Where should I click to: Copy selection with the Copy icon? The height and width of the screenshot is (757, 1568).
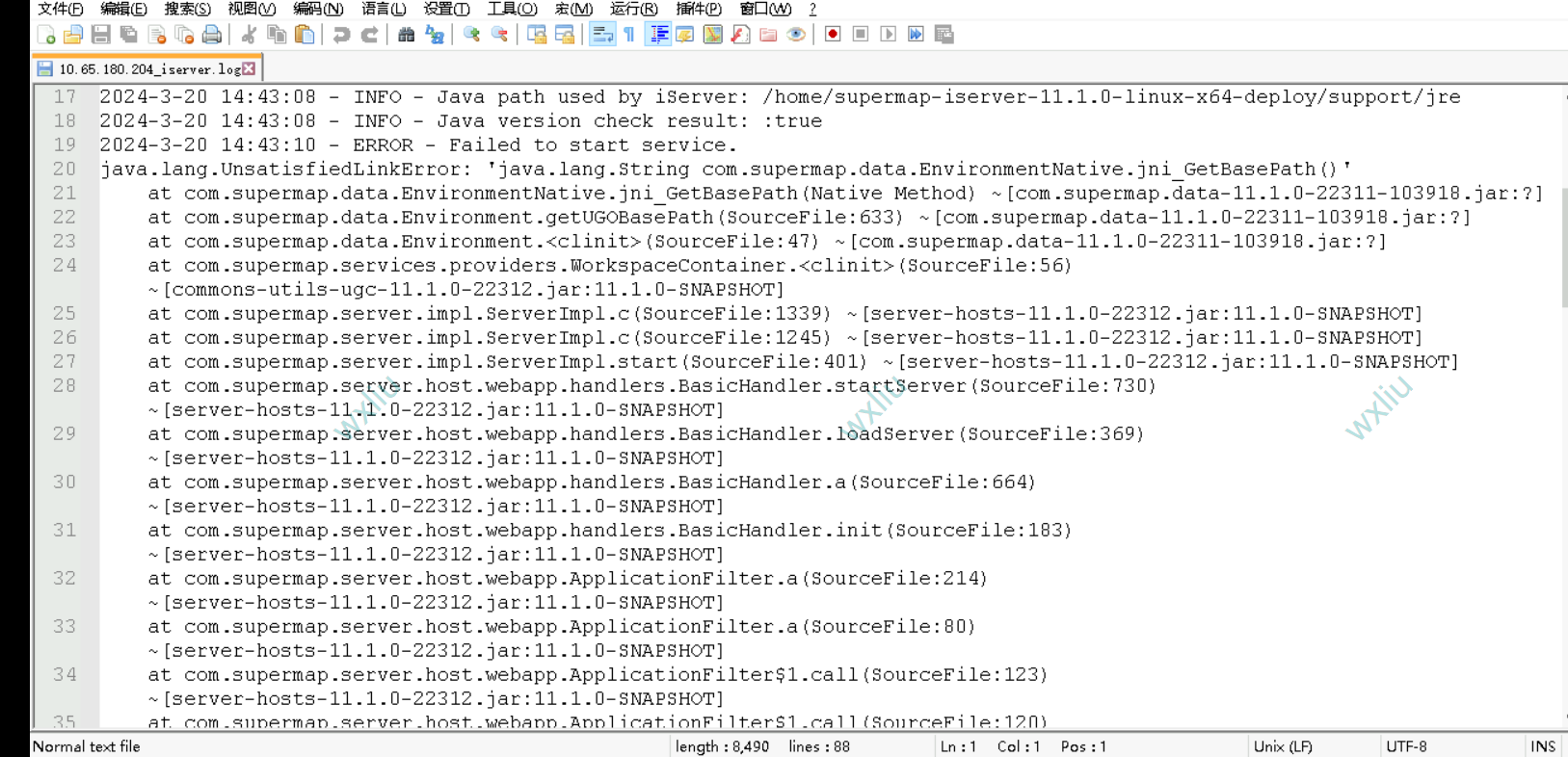[x=277, y=35]
